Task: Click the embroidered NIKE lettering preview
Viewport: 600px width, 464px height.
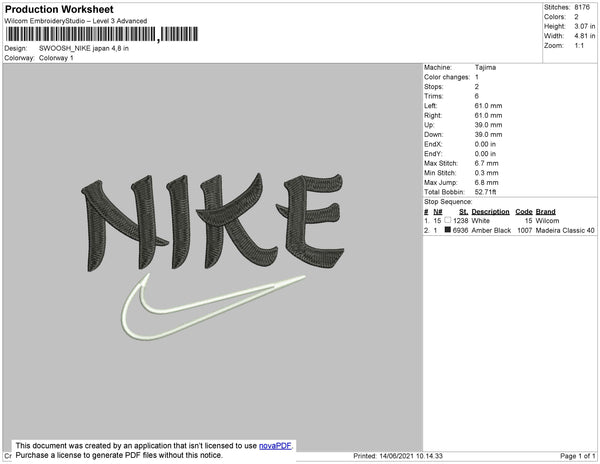Action: pyautogui.click(x=213, y=223)
